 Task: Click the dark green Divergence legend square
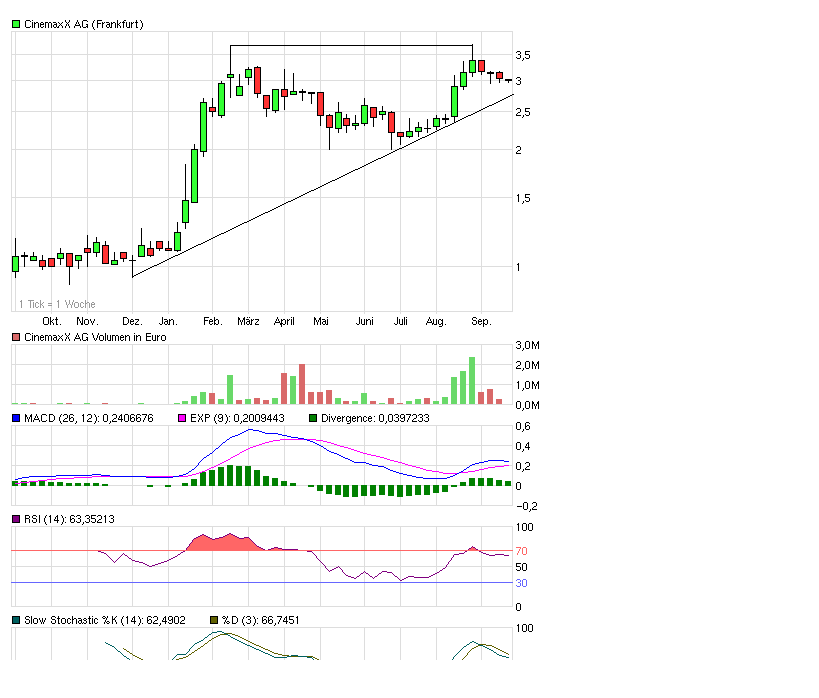pyautogui.click(x=313, y=418)
